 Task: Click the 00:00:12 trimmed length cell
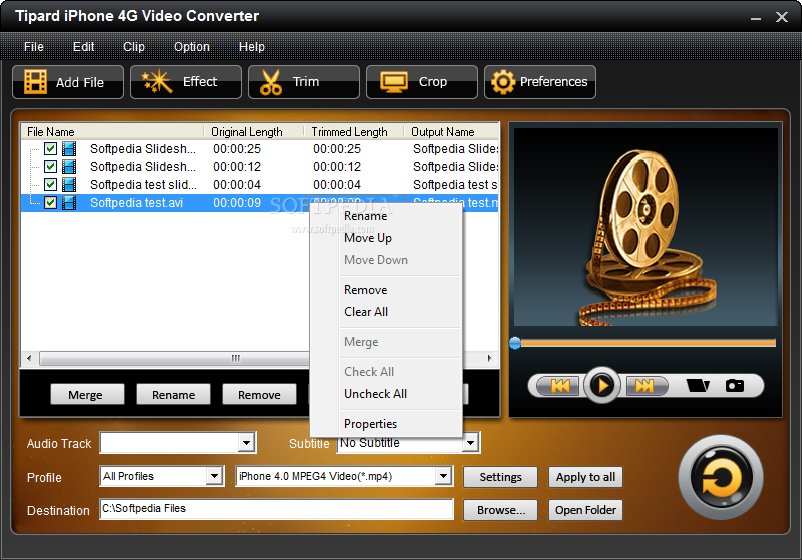[x=337, y=167]
